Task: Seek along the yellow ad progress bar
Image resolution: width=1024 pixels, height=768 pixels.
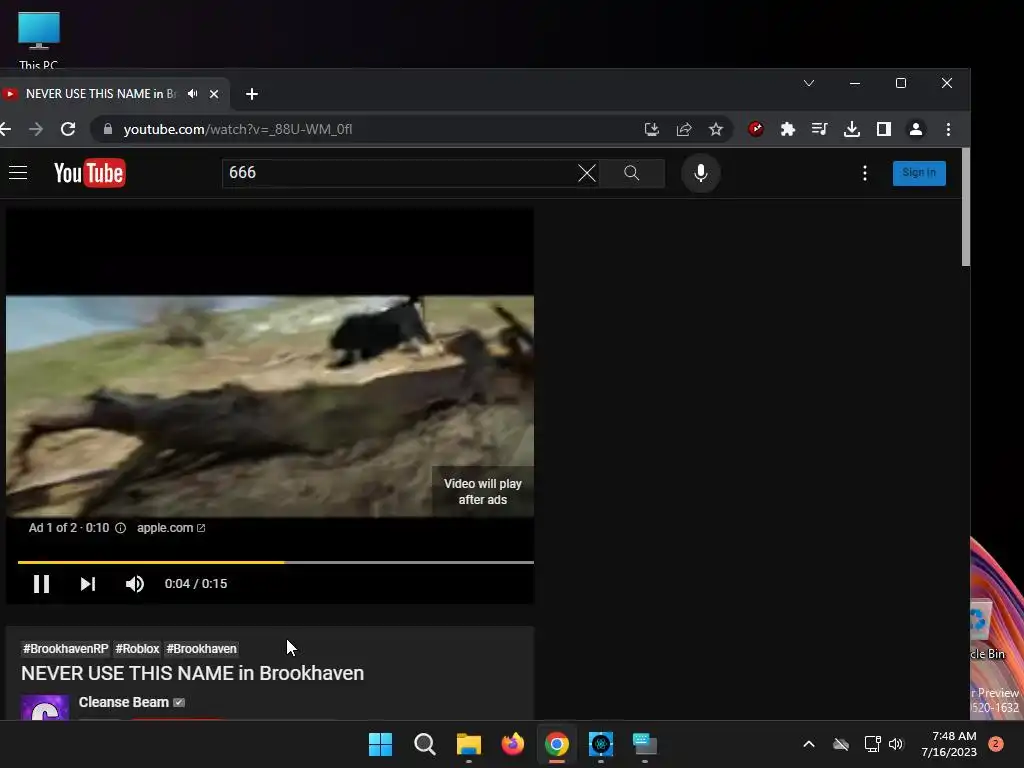Action: coord(276,562)
